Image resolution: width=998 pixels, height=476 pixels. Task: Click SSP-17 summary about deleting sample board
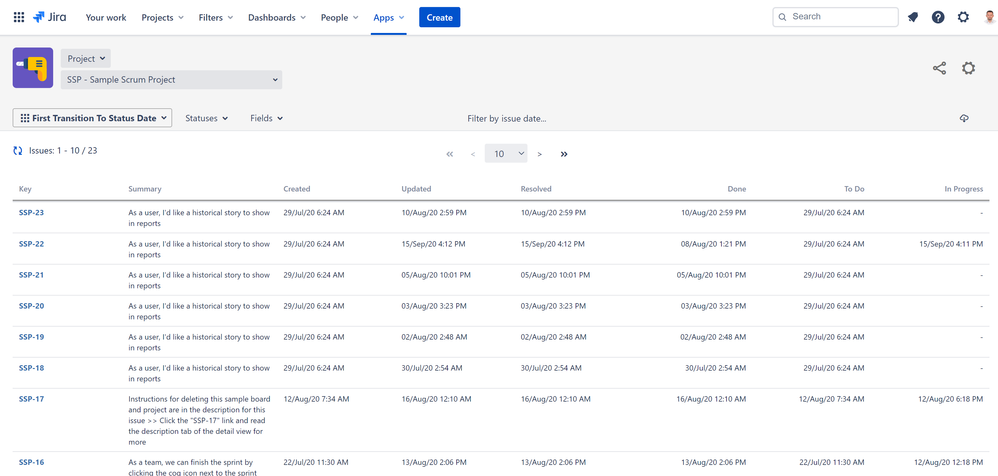point(199,421)
